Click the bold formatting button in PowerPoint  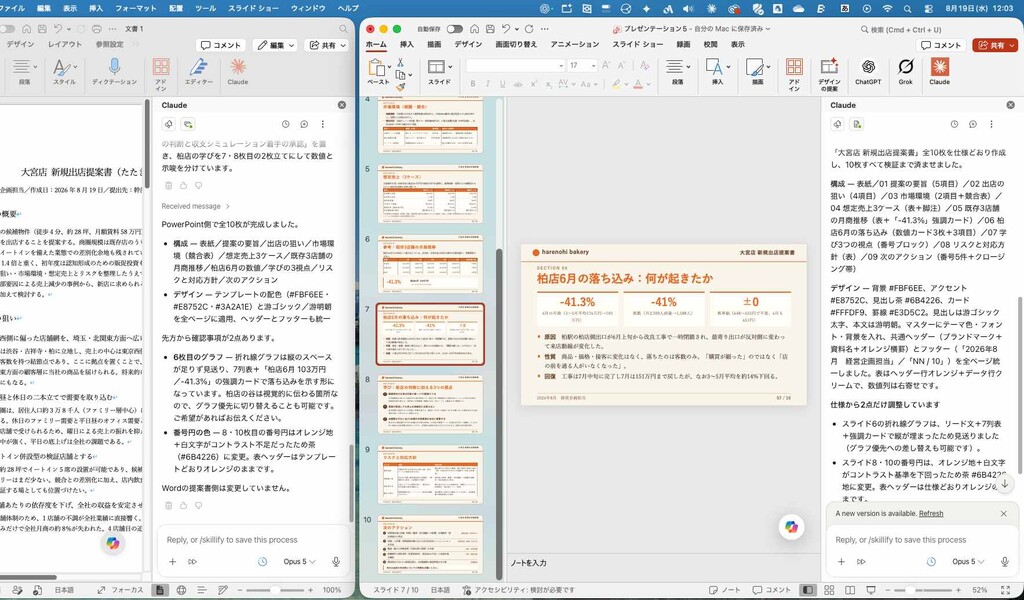tap(473, 84)
